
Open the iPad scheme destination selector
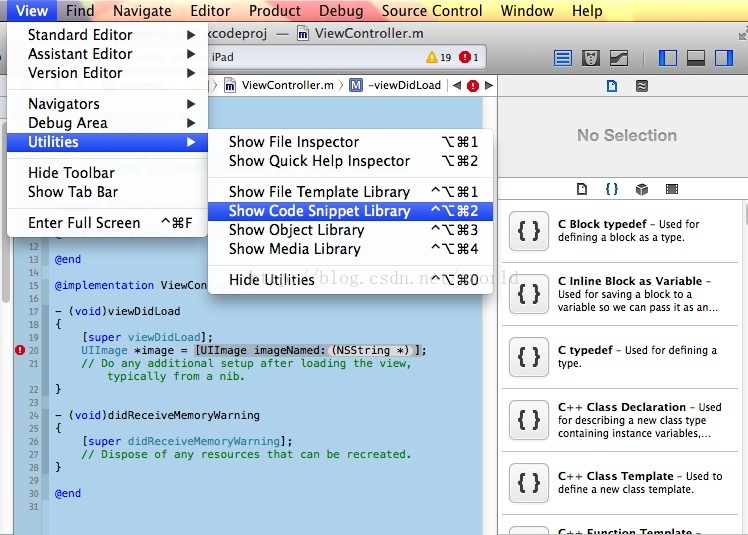pos(223,57)
